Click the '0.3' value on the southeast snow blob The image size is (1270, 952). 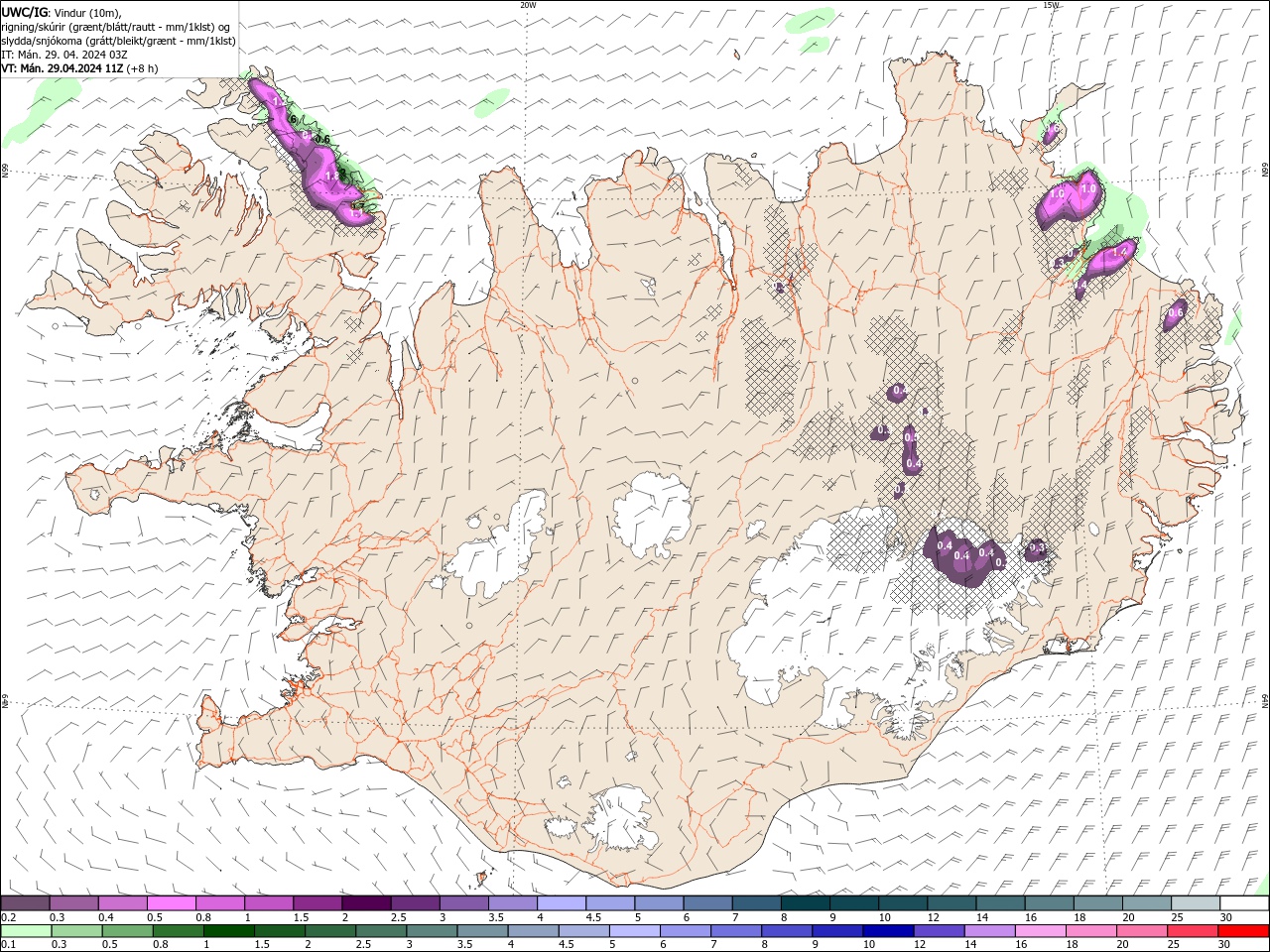(1037, 547)
